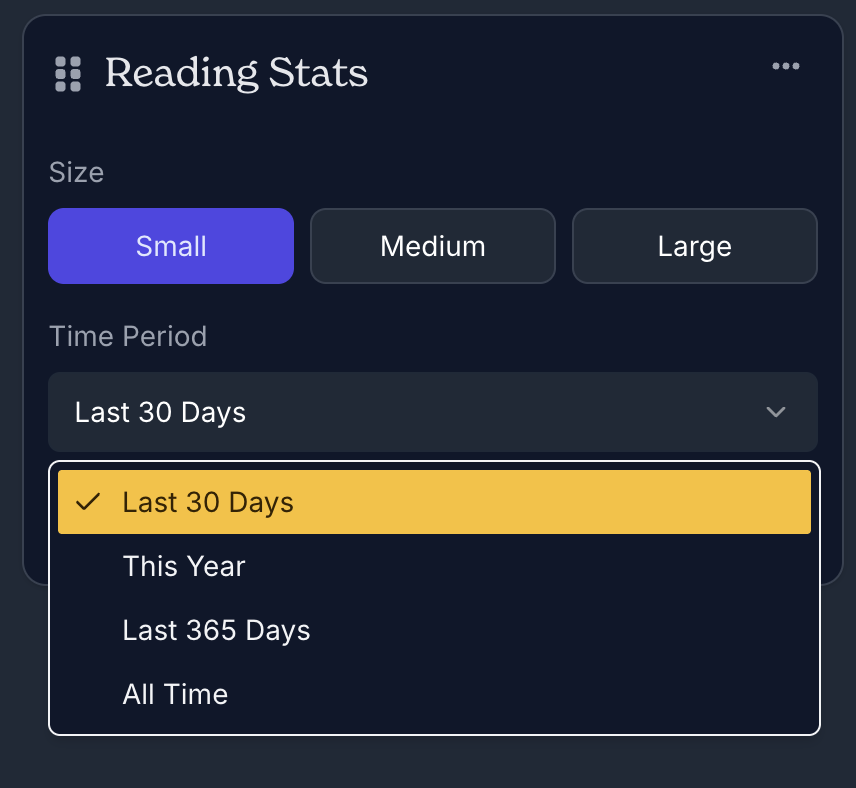The image size is (856, 788).
Task: Collapse the Time Period dropdown field
Action: pos(432,412)
